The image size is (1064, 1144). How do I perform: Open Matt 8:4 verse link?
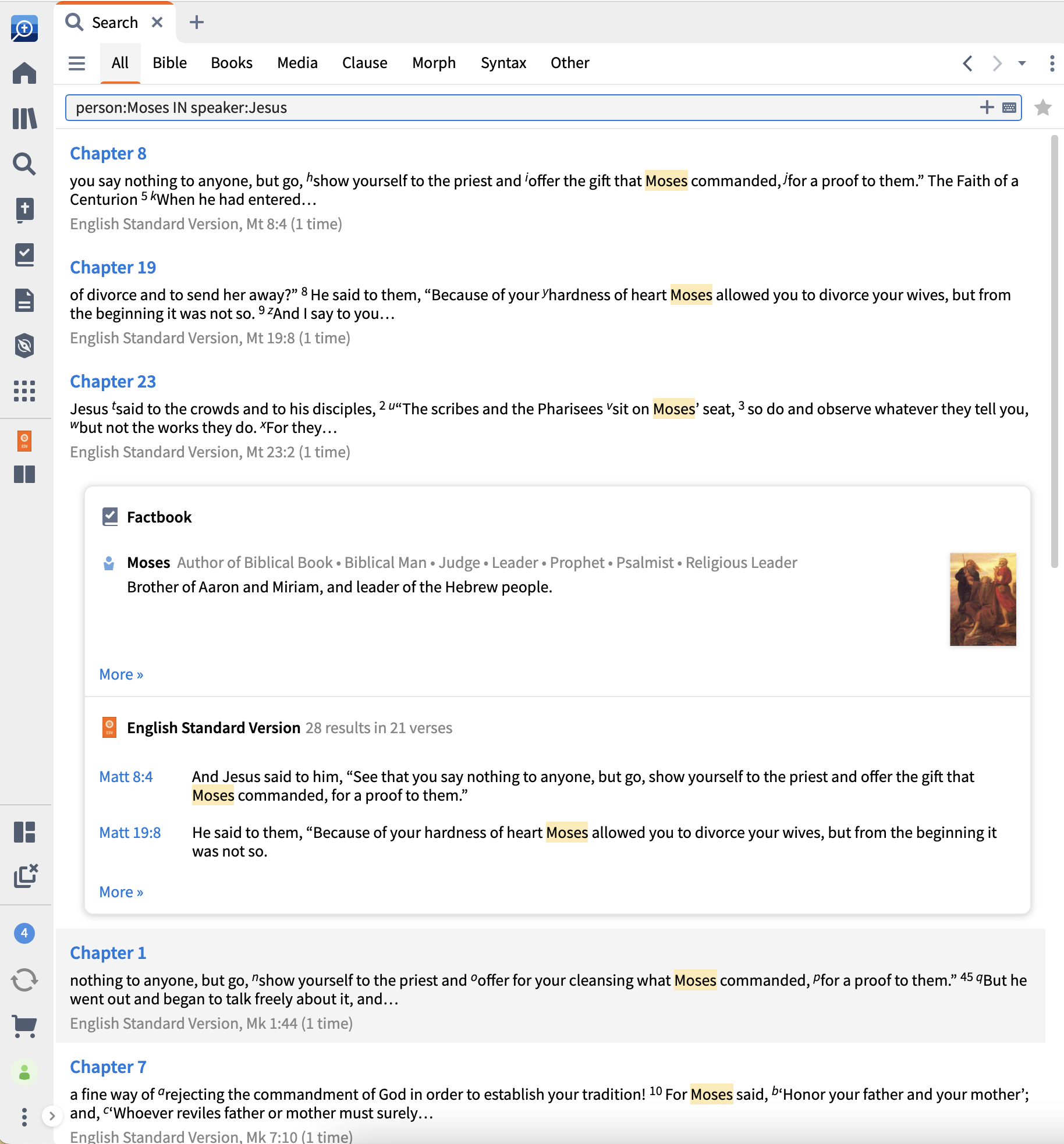pos(126,777)
